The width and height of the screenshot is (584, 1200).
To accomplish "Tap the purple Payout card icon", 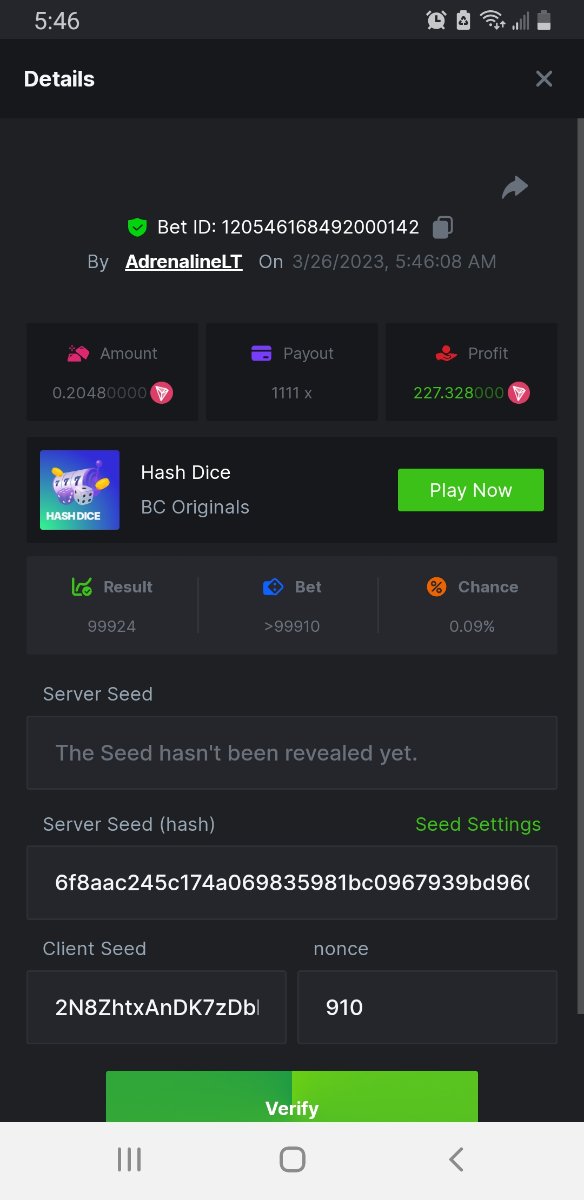I will pos(261,353).
